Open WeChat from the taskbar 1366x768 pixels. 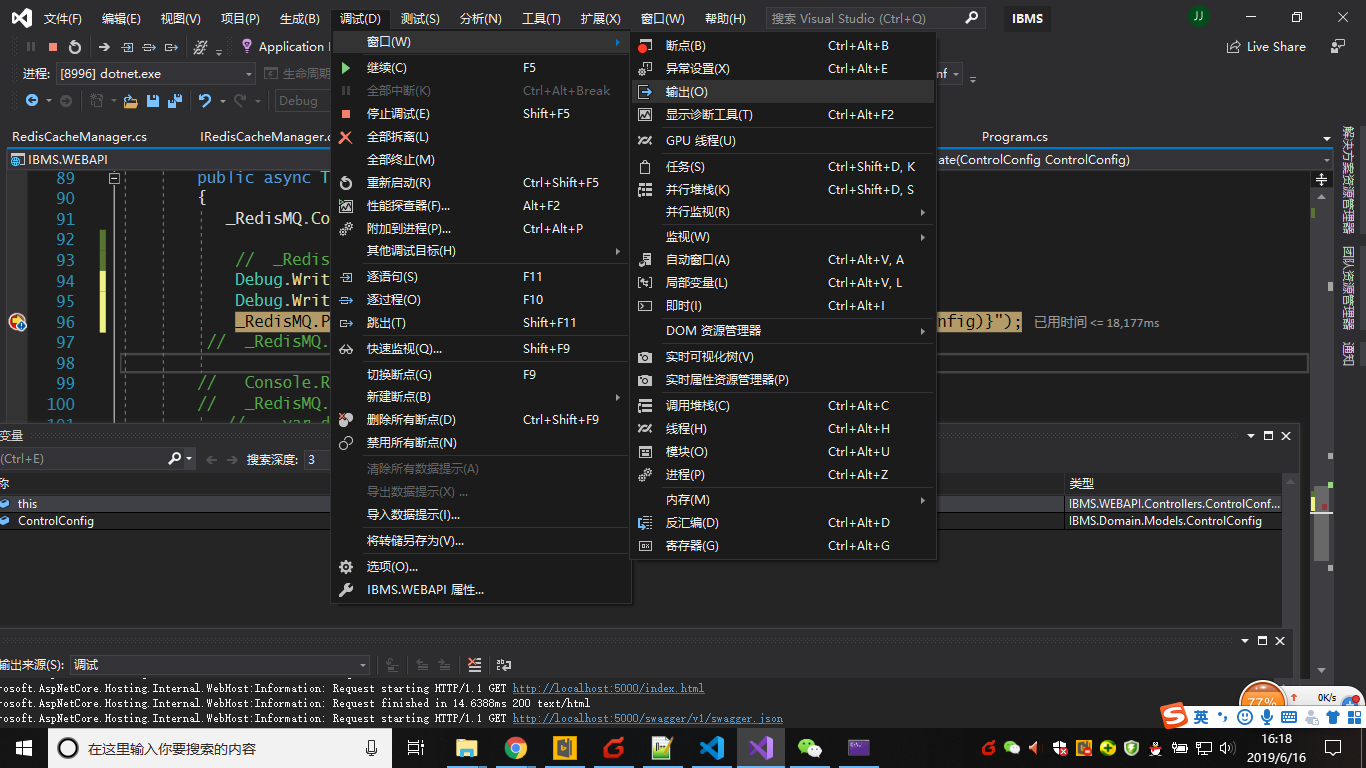click(810, 748)
